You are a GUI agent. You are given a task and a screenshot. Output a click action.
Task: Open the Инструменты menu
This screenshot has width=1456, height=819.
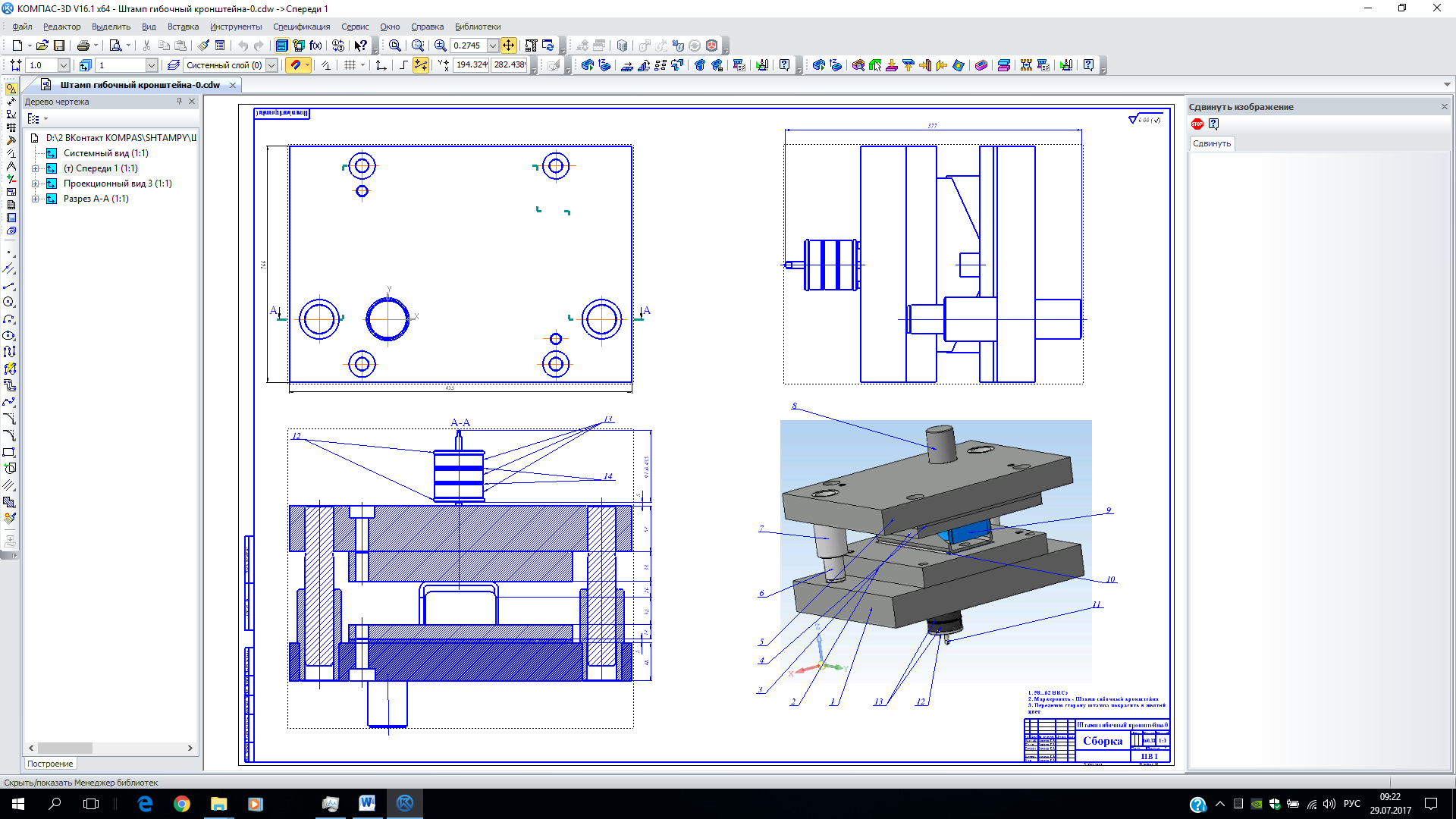click(236, 27)
